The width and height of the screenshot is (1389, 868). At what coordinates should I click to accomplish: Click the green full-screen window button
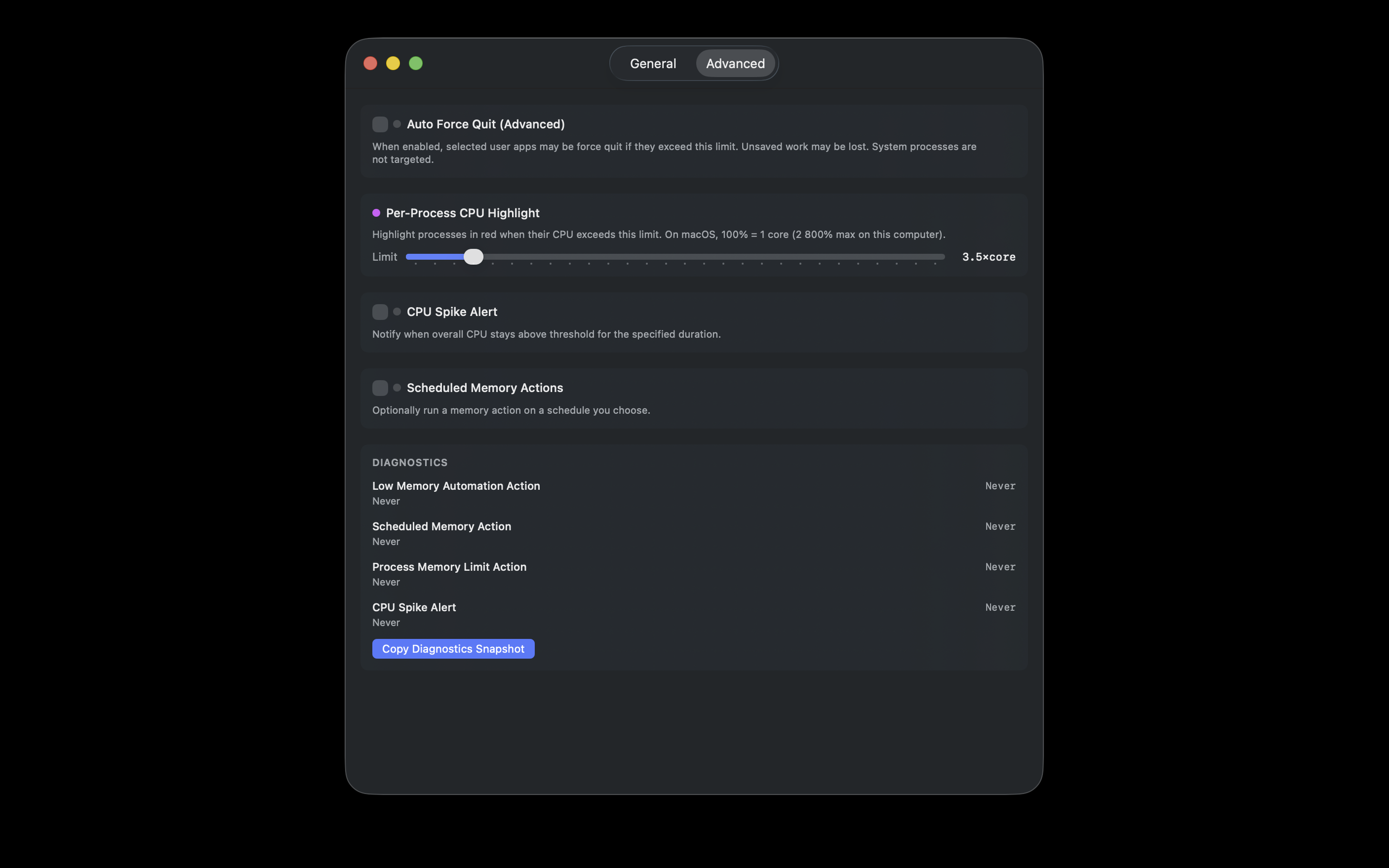click(x=416, y=63)
